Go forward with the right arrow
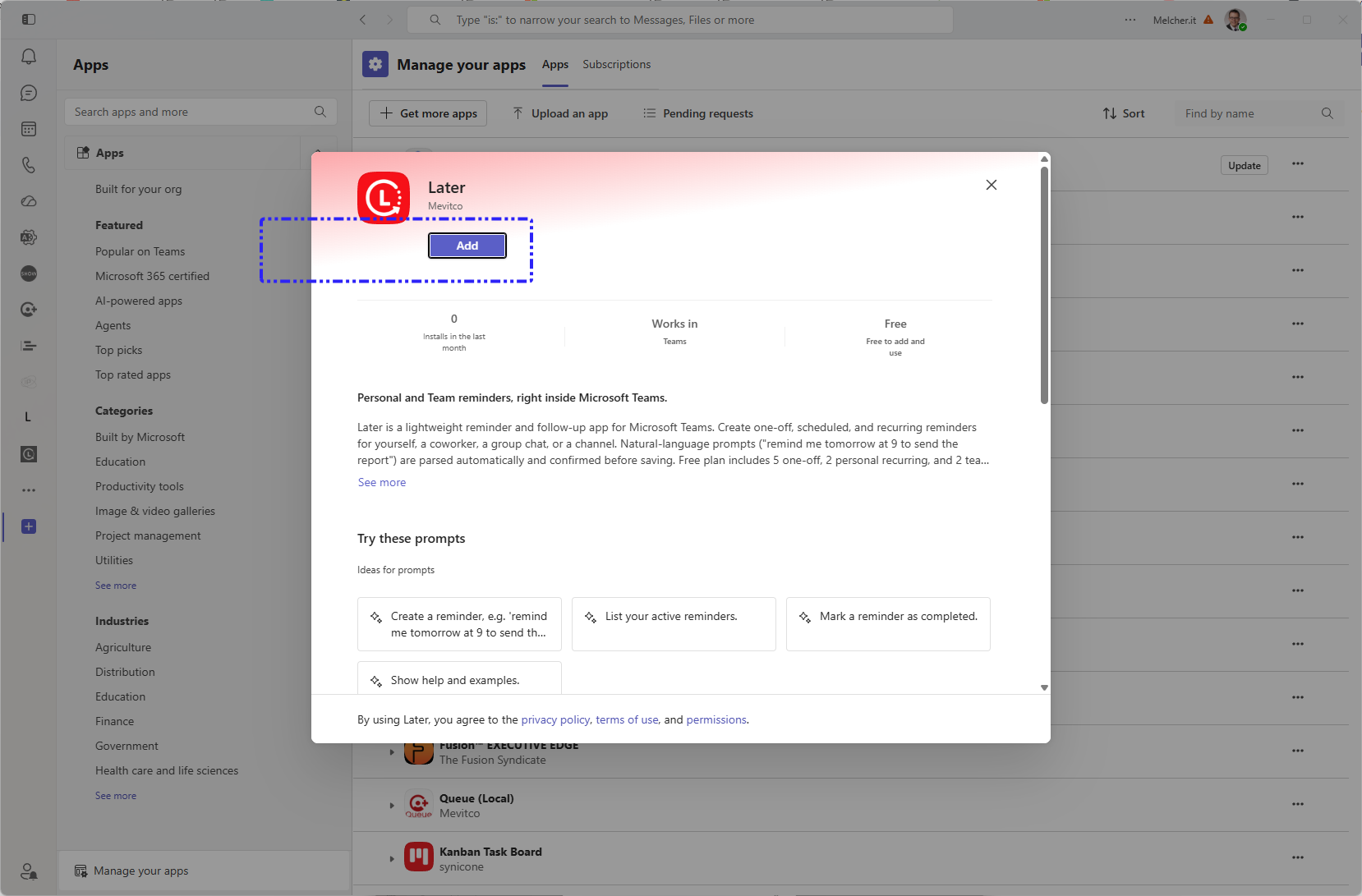Viewport: 1362px width, 896px height. (x=390, y=20)
